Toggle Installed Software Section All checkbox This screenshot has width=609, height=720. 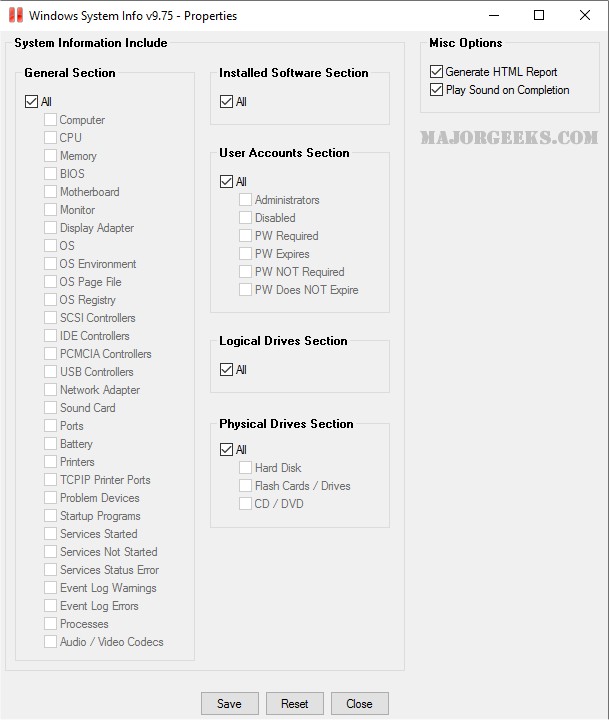tap(226, 102)
